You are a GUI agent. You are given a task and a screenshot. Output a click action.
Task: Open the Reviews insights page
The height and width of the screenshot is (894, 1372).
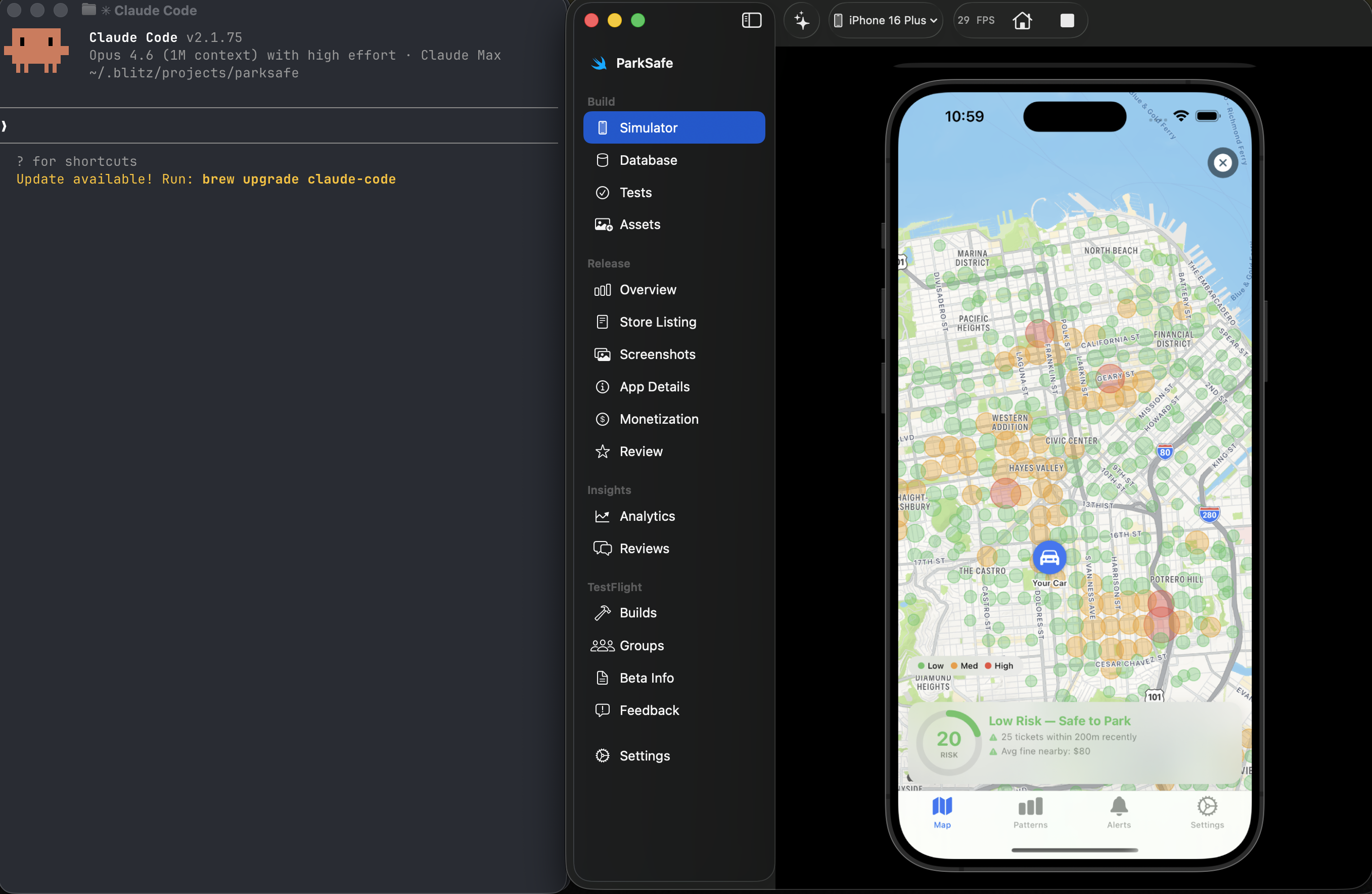click(674, 549)
